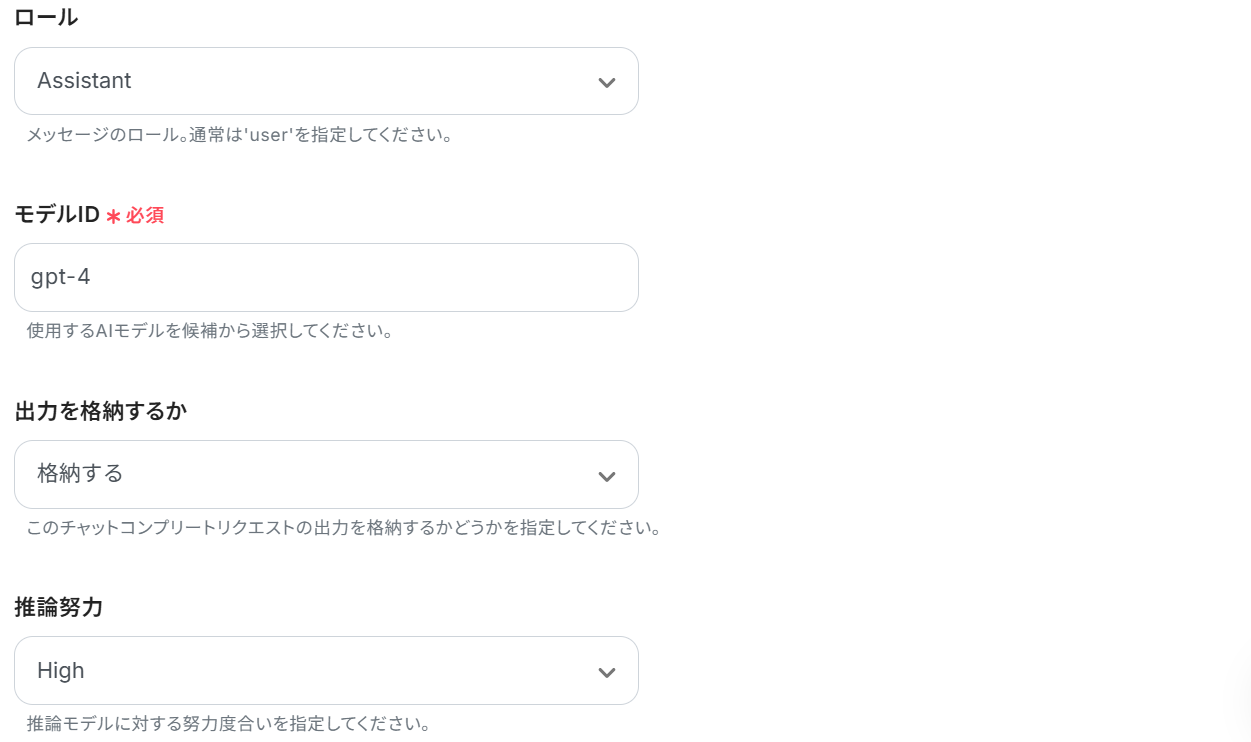Open the 出力を格納するか dropdown

point(326,474)
